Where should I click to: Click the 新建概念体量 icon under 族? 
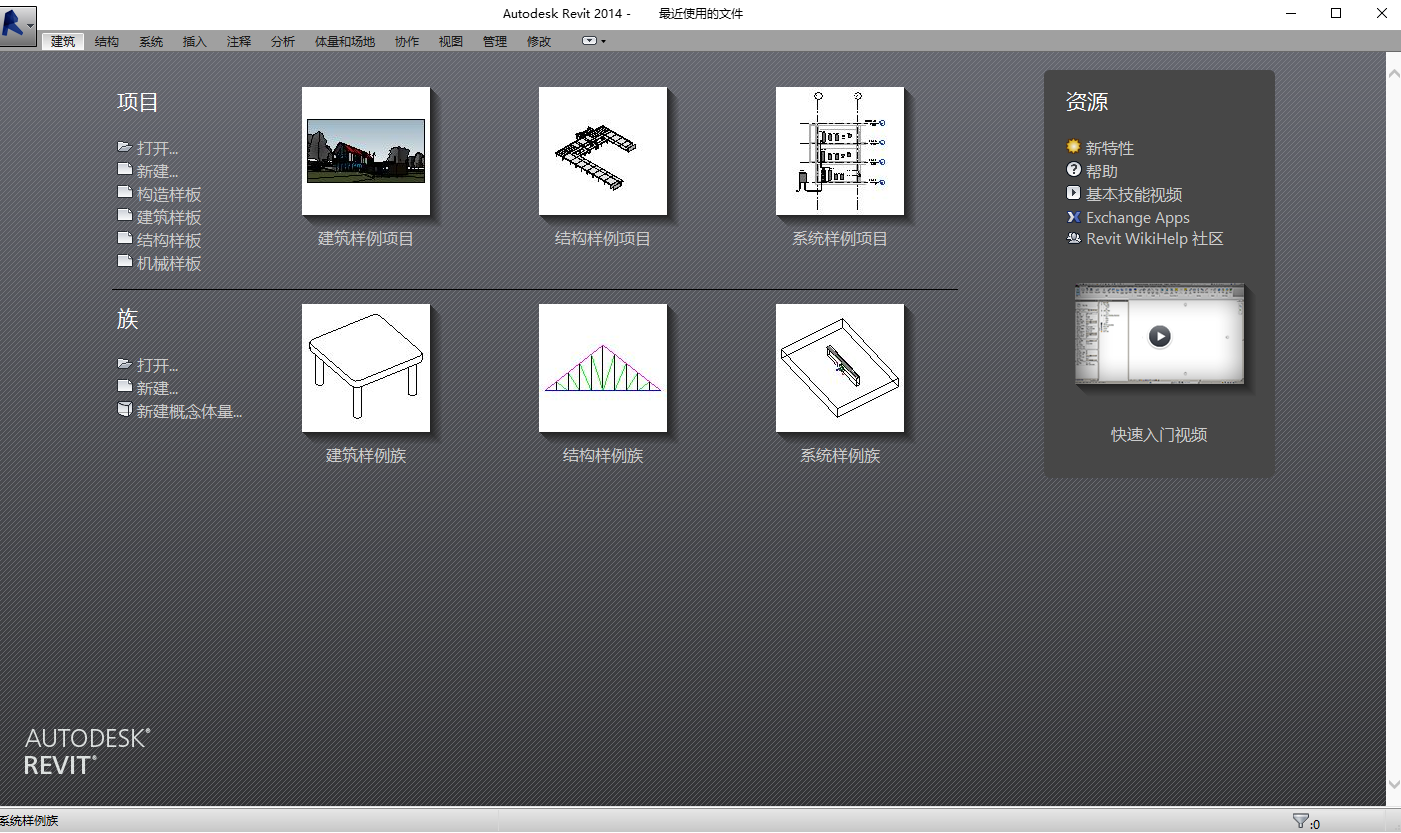[x=125, y=409]
